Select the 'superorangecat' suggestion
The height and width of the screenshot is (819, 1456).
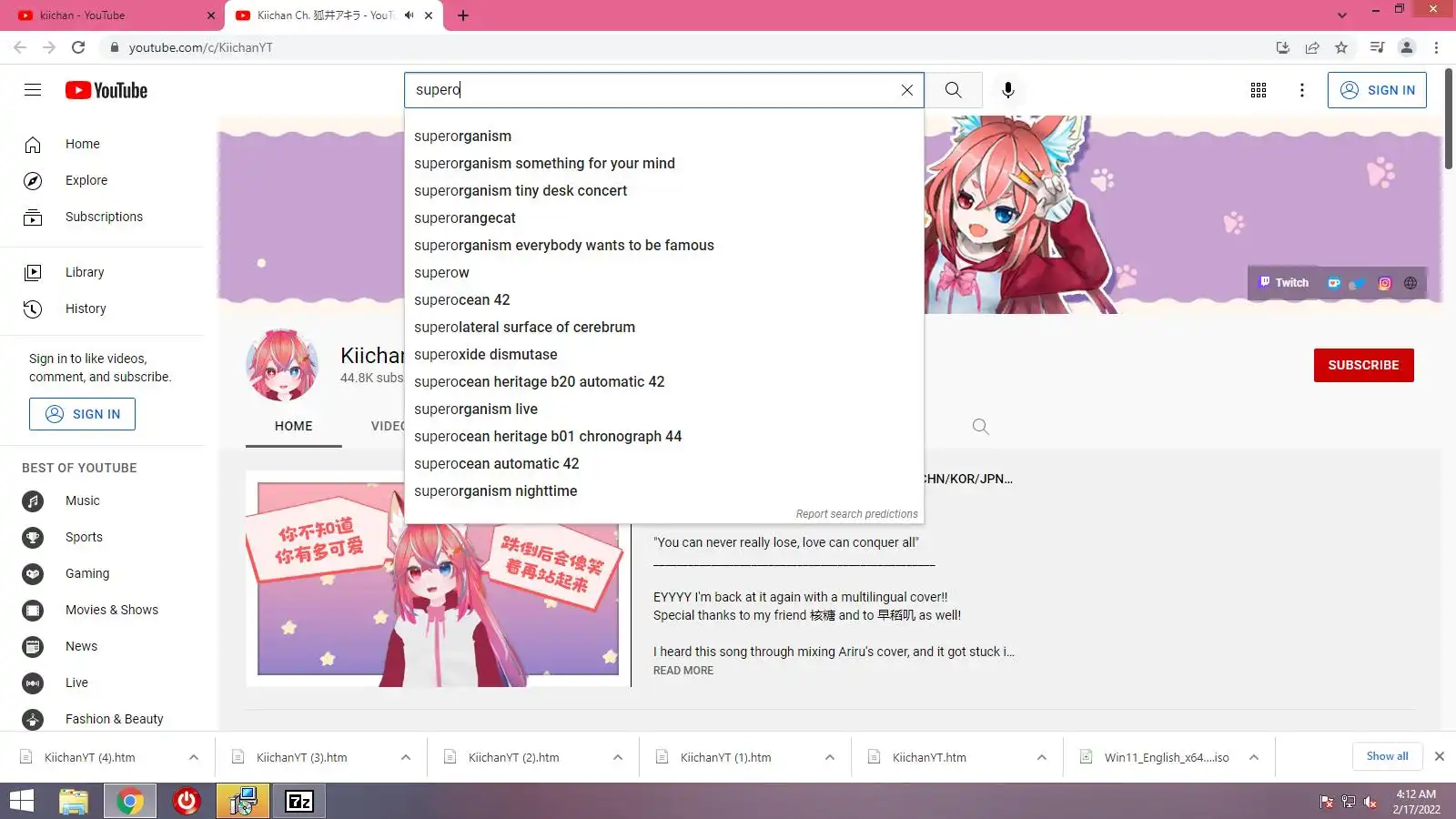coord(663,217)
